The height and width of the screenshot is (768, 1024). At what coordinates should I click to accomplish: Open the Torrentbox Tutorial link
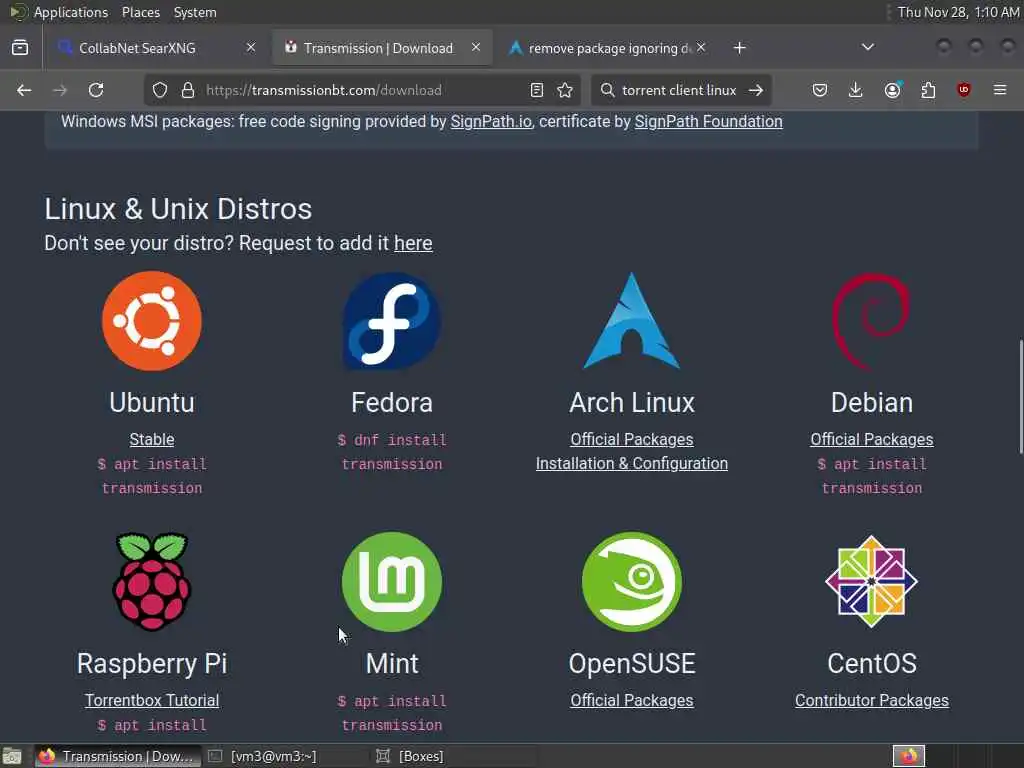(x=152, y=700)
